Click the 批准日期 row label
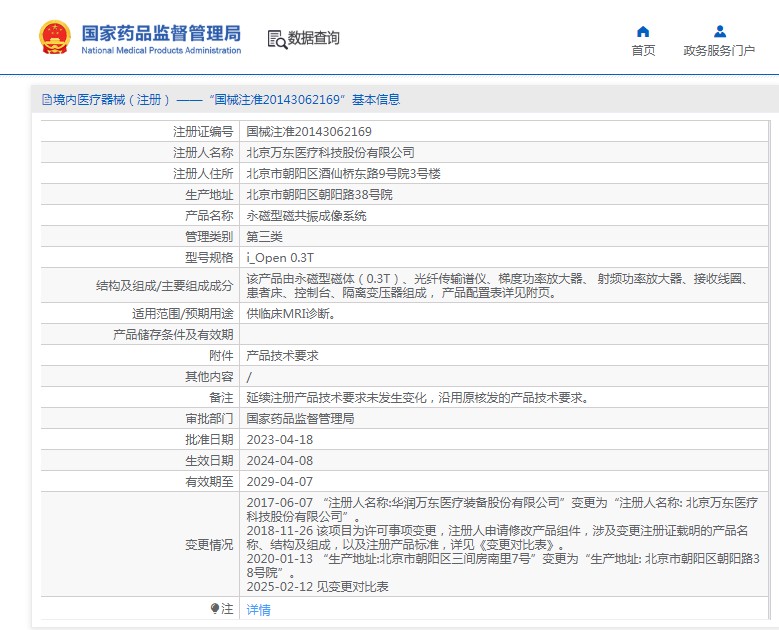This screenshot has height=630, width=779. click(209, 440)
